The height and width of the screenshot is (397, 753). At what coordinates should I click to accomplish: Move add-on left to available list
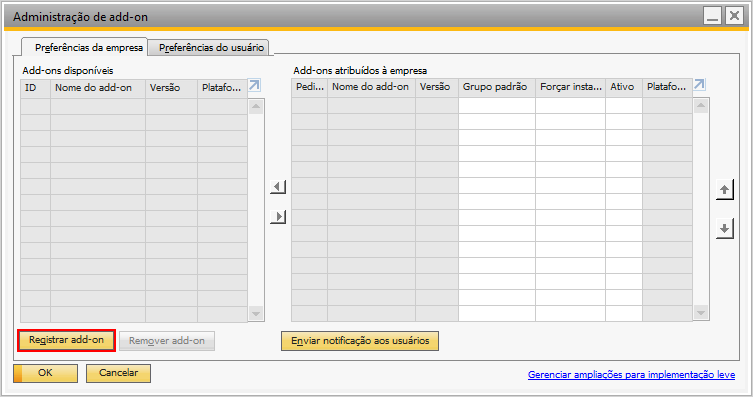278,186
